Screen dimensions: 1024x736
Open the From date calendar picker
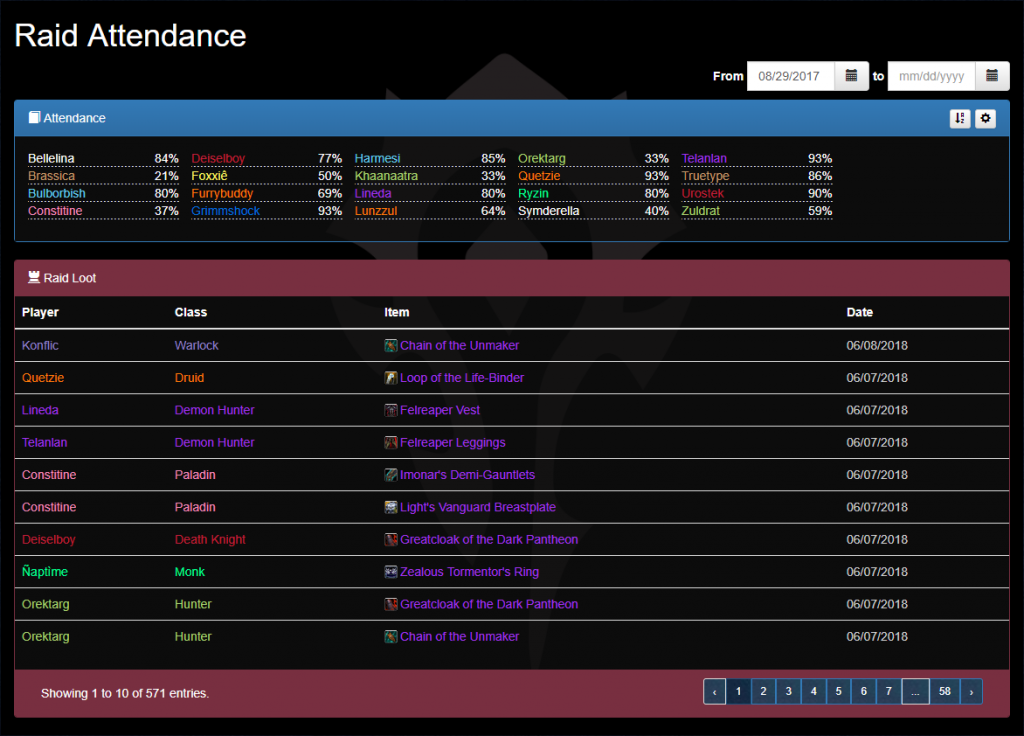pos(849,75)
